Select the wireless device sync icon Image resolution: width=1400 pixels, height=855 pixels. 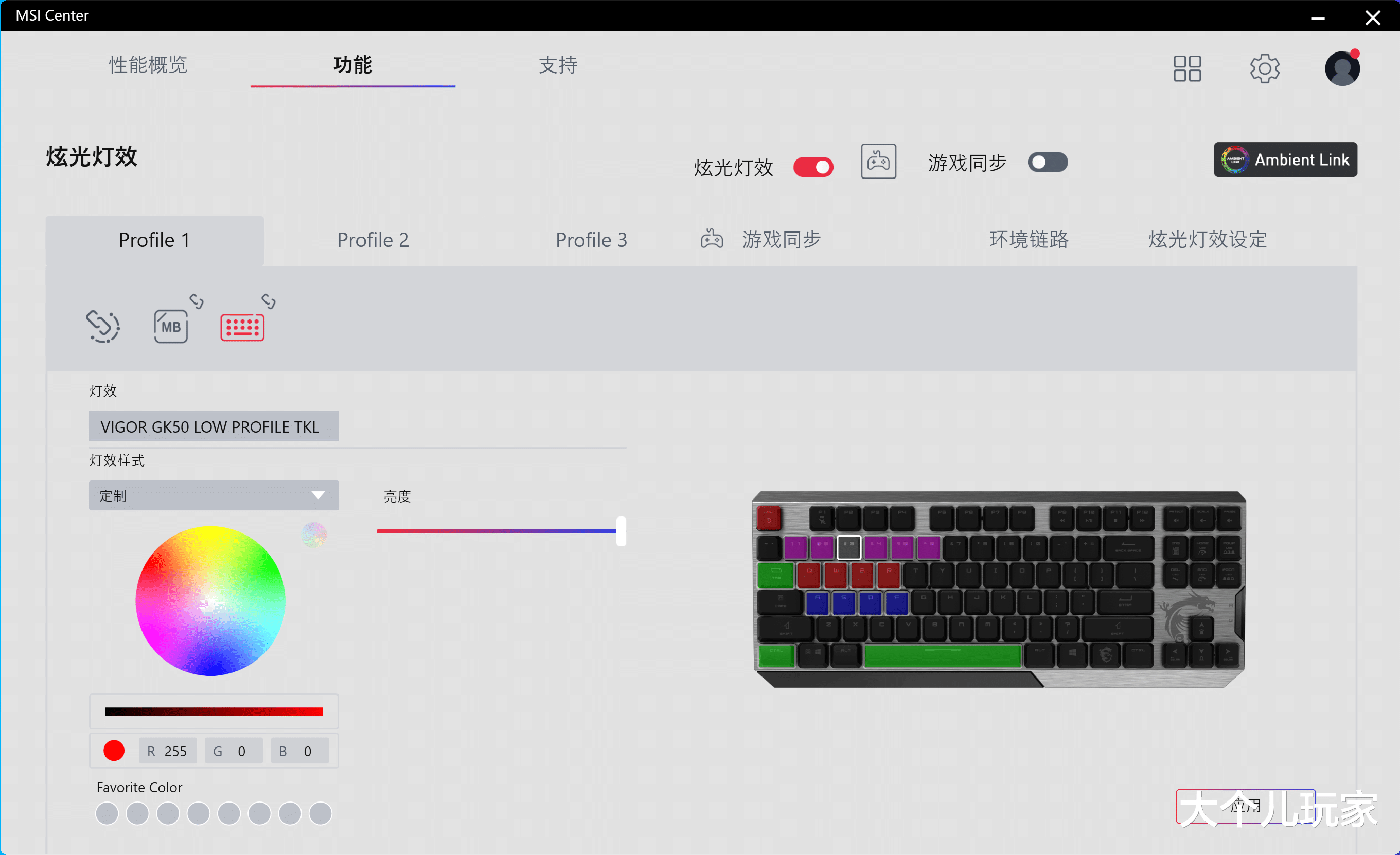tap(103, 326)
